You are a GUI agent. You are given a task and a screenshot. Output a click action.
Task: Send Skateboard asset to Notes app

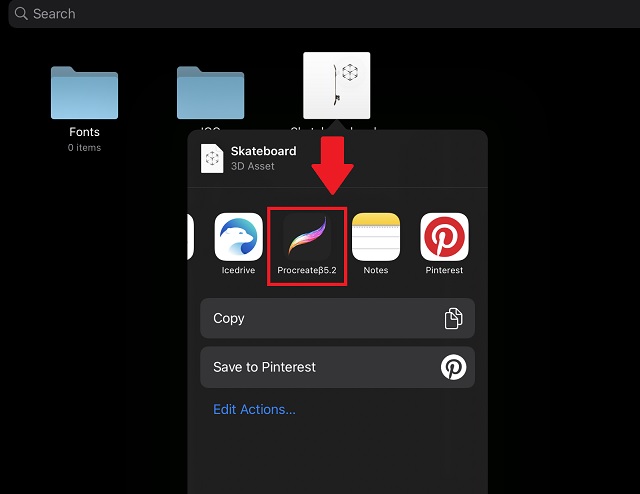point(375,237)
